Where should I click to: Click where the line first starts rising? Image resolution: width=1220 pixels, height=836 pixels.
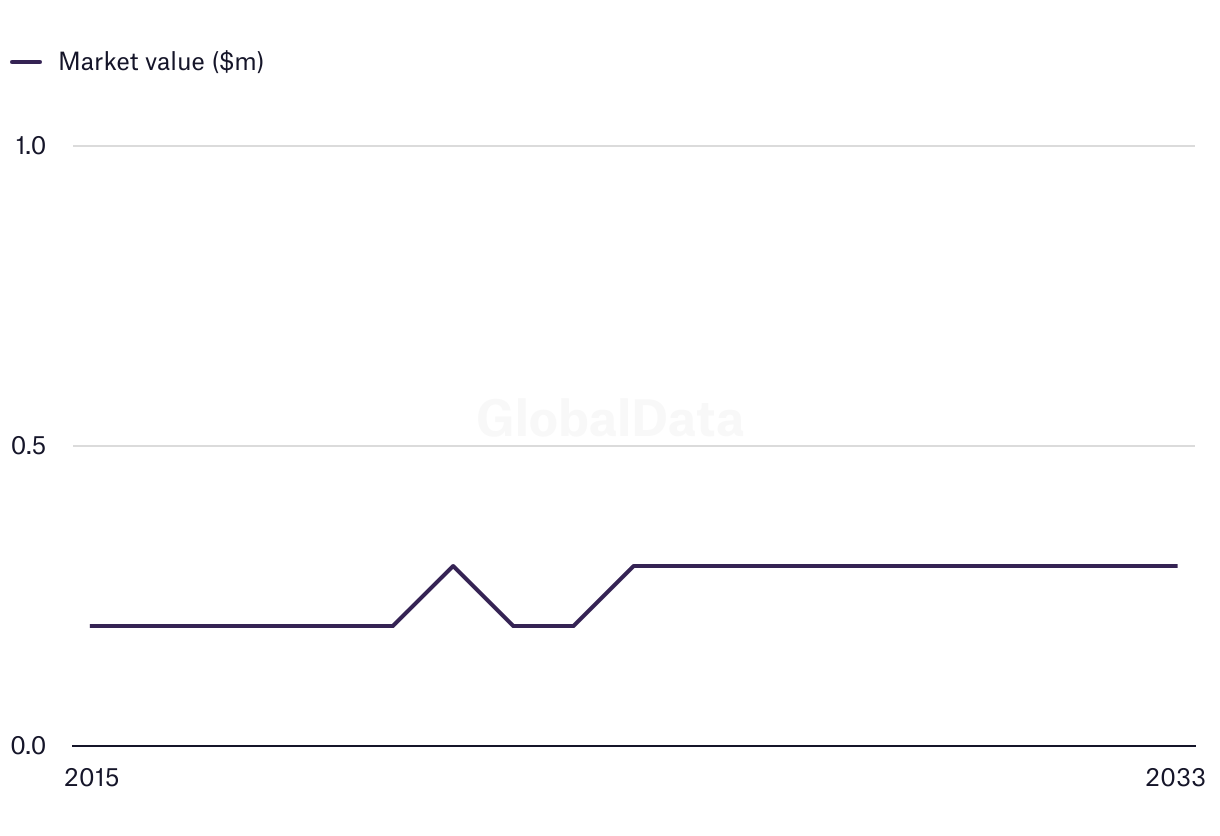point(393,626)
